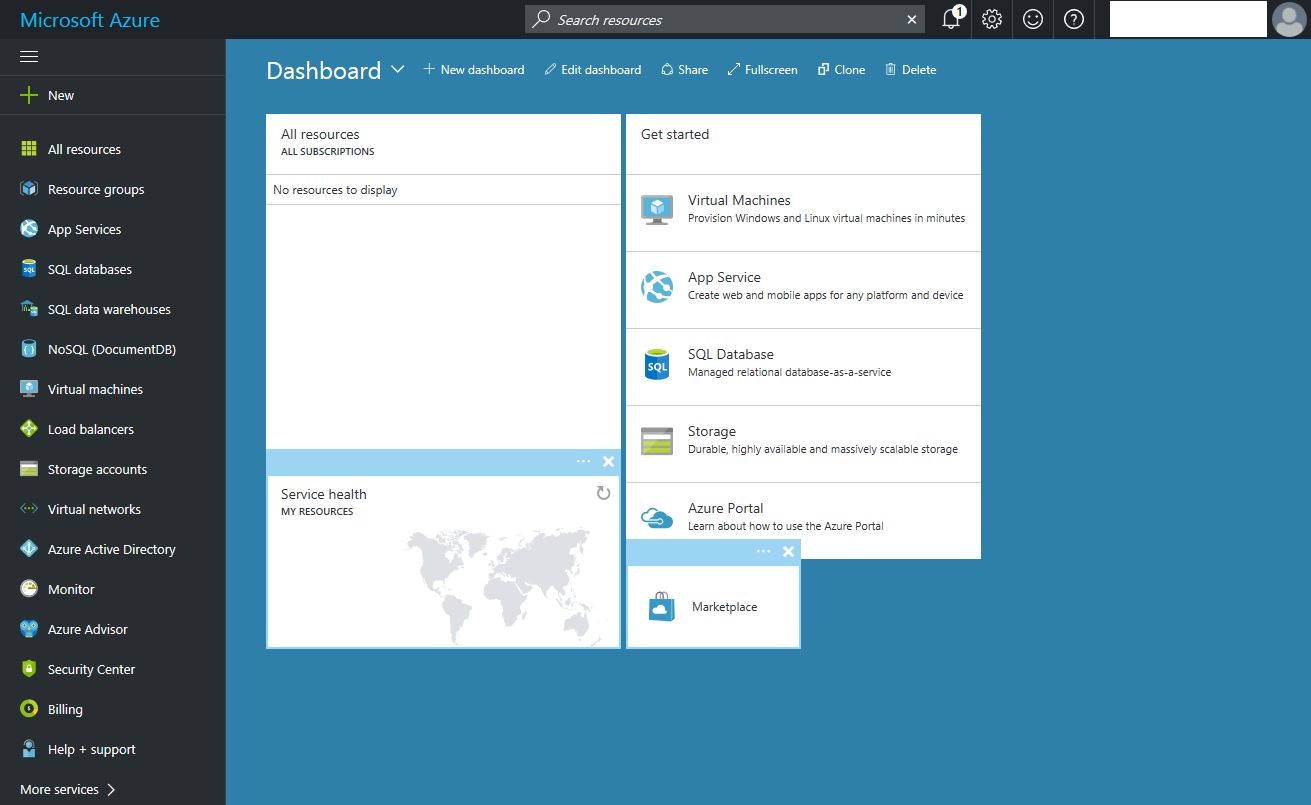Open the Marketplace tile context menu

pos(763,551)
